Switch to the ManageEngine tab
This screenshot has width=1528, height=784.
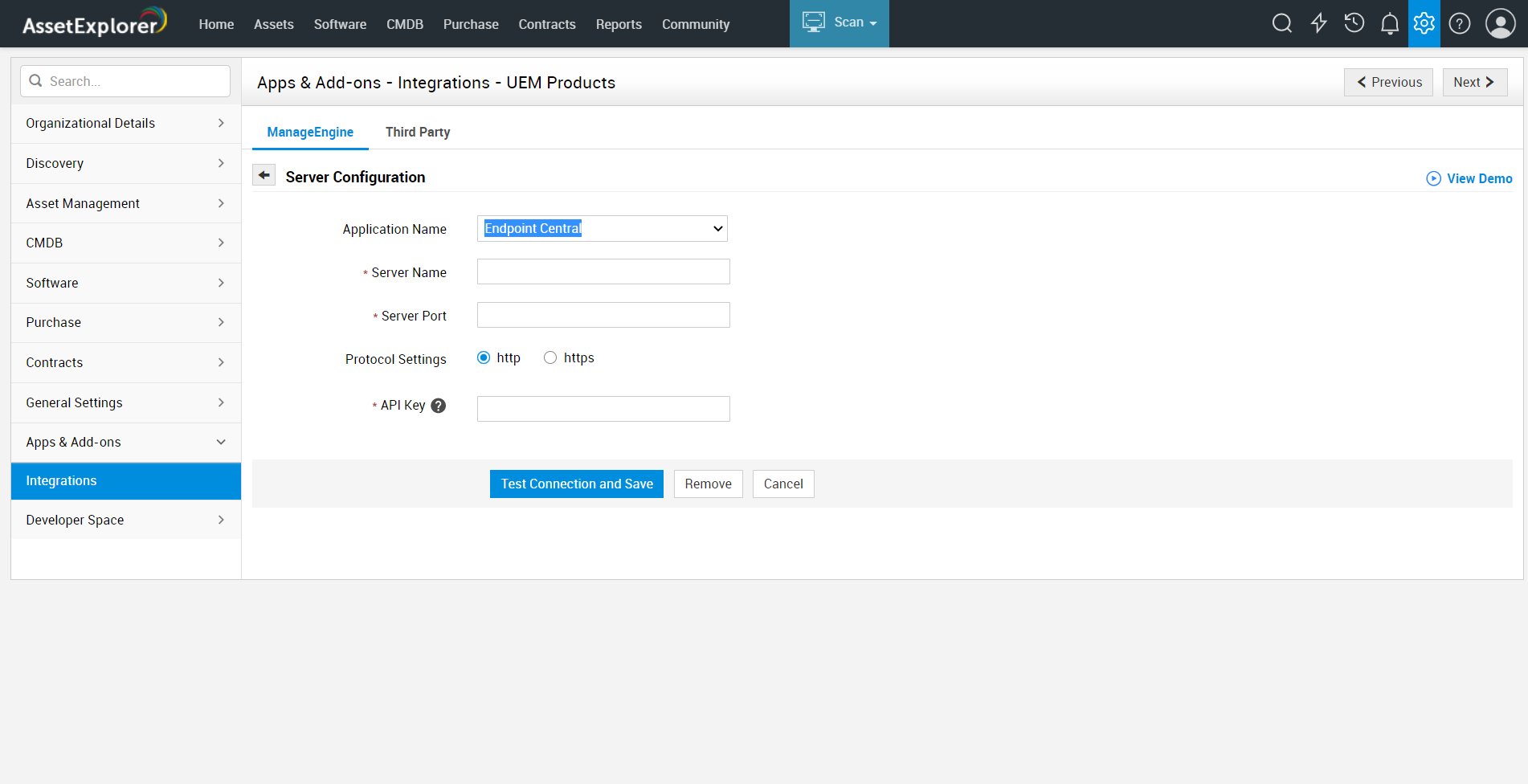tap(310, 133)
